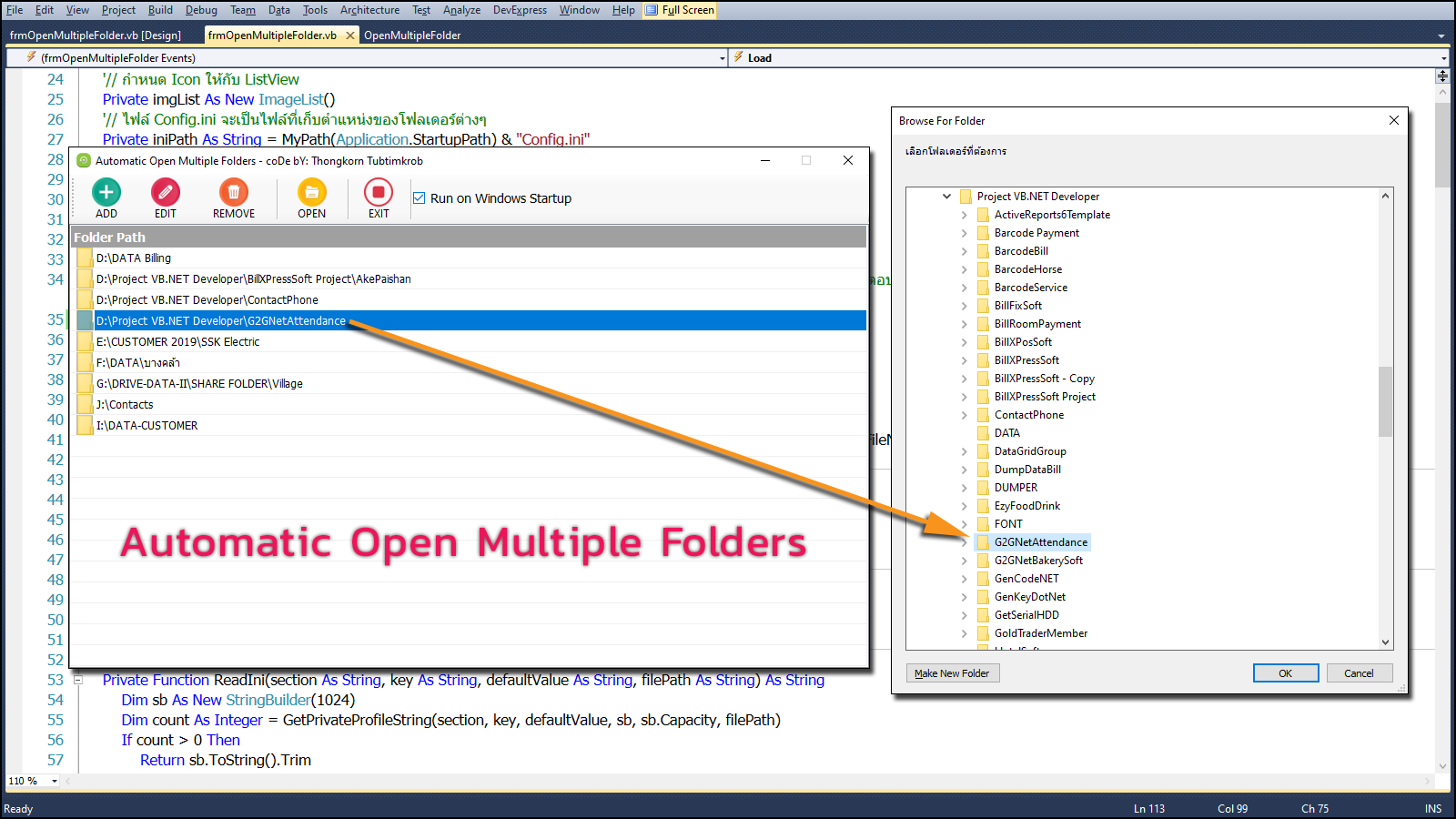This screenshot has height=819, width=1456.
Task: Click the folder icon beside J:\Contacts
Action: coord(85,405)
